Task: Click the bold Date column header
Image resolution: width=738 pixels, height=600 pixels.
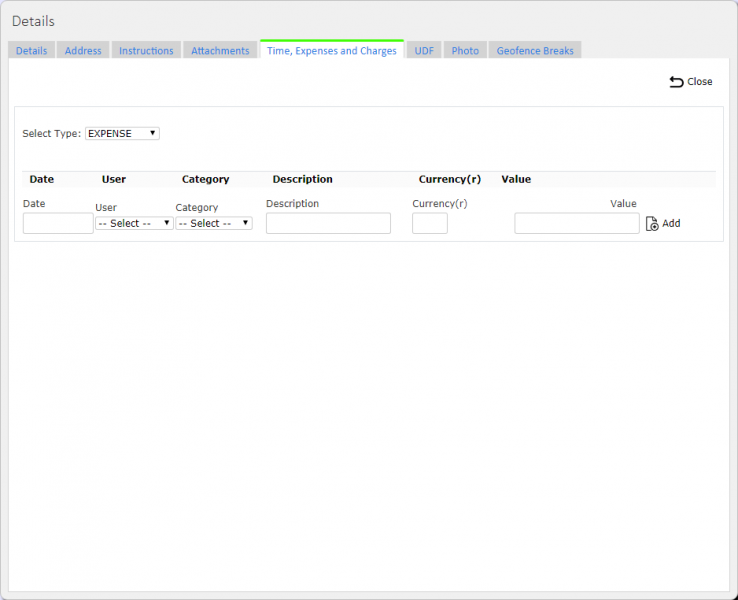Action: 41,179
